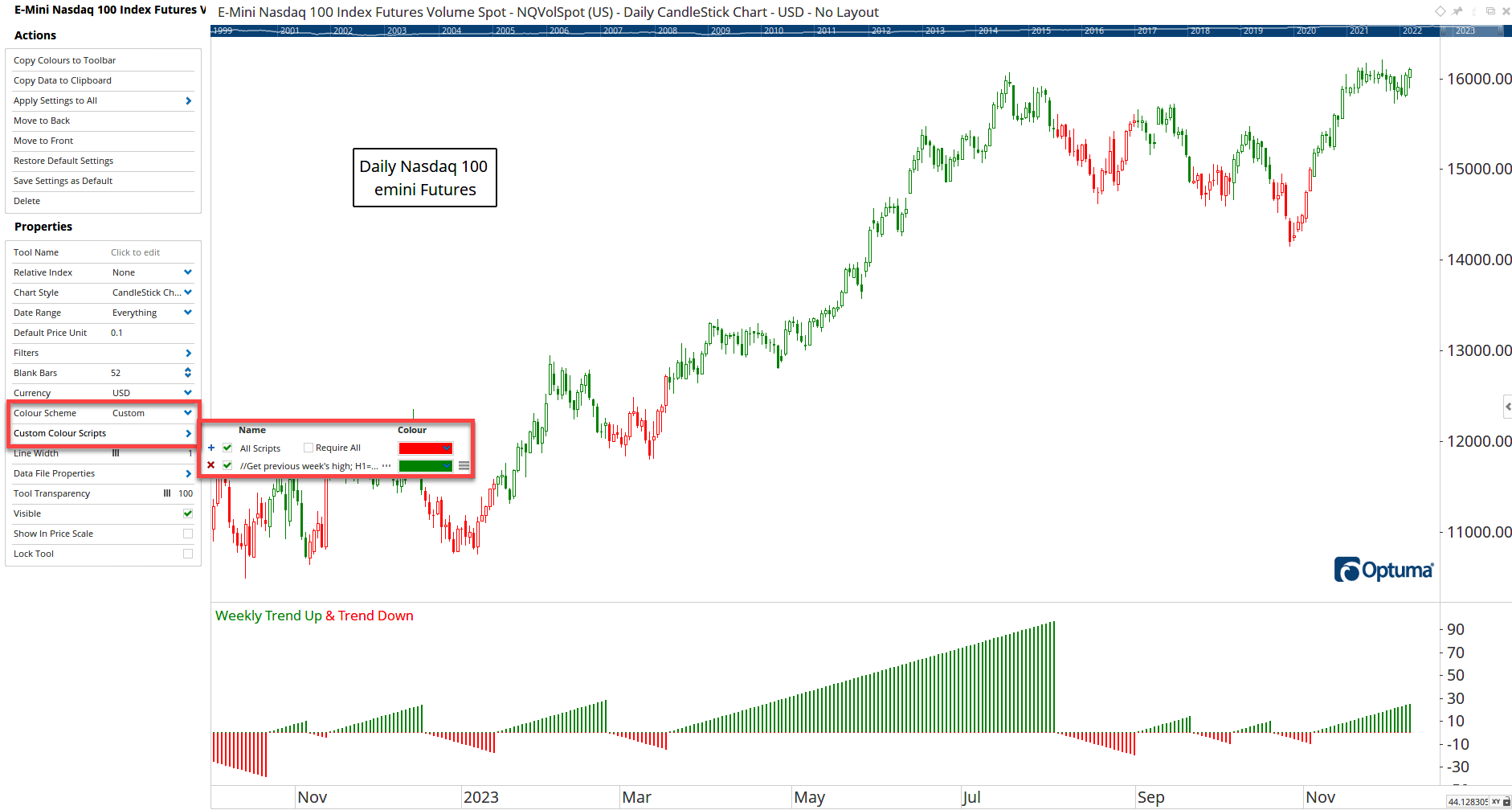Enable the Lock Tool checkbox
This screenshot has height=810, width=1512.
click(188, 554)
